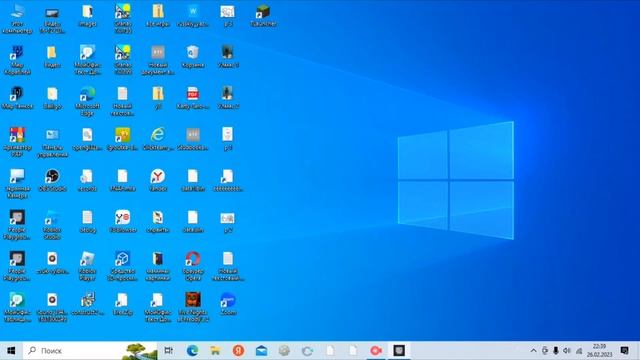
Task: Select the Мир Кораблей game shortcut
Action: click(x=17, y=60)
